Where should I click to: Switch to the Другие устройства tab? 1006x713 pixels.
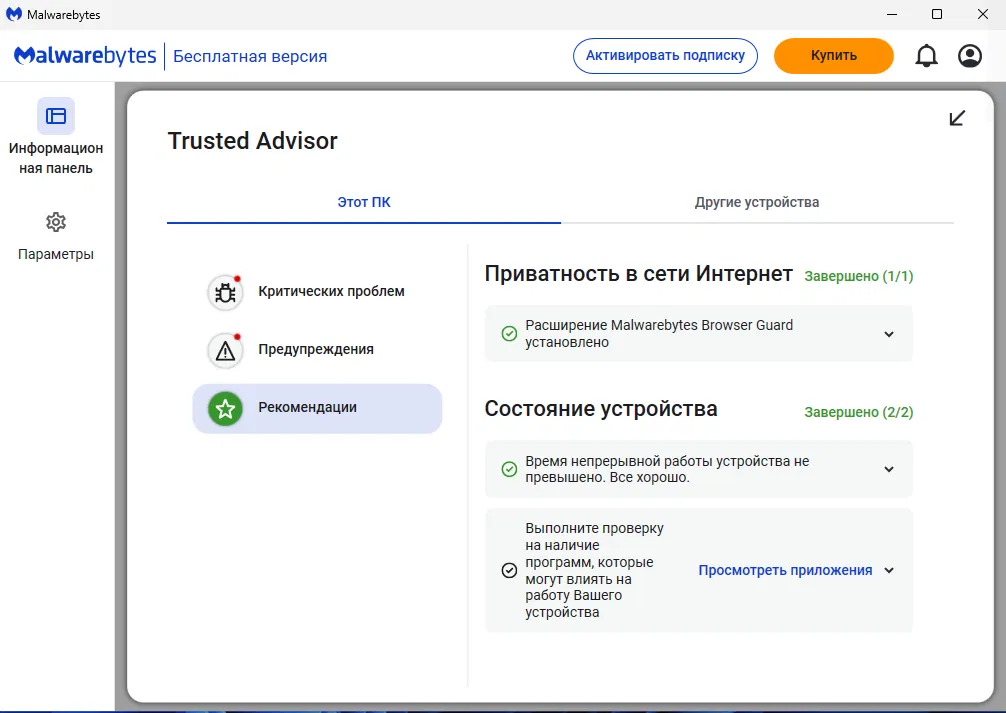(x=757, y=202)
